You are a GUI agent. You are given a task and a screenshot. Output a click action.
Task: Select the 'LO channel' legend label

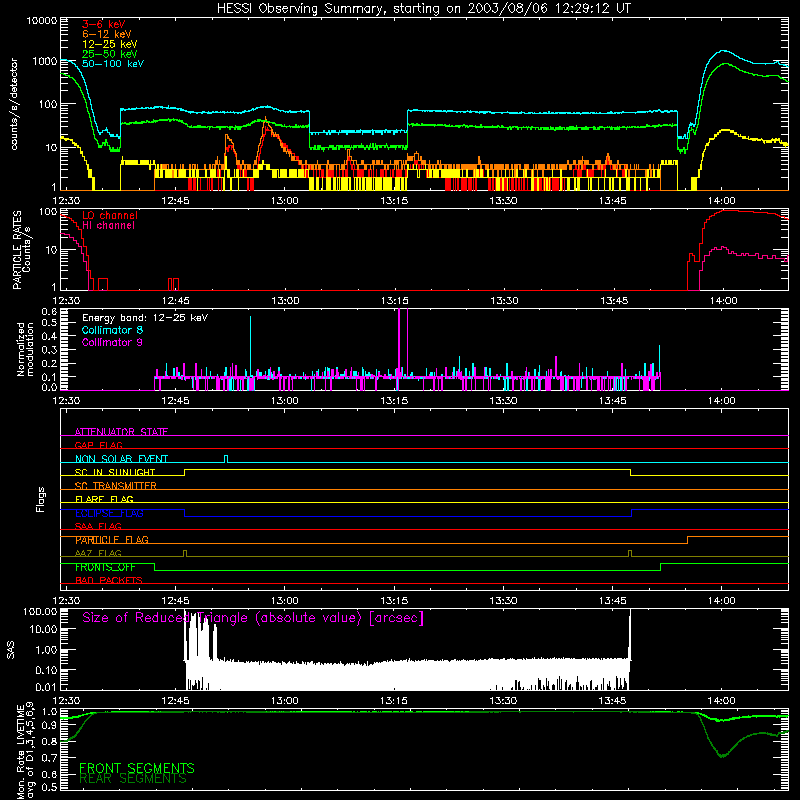click(109, 215)
